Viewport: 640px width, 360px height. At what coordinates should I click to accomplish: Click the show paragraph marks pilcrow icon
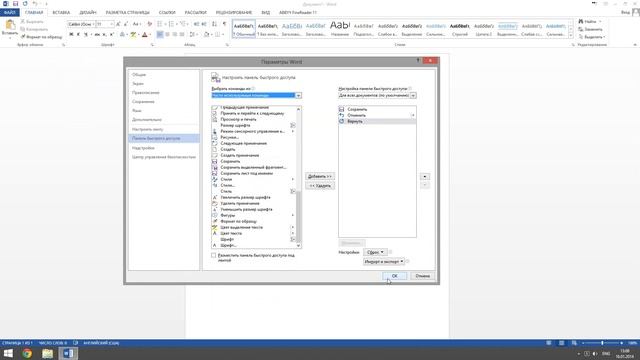click(x=224, y=24)
